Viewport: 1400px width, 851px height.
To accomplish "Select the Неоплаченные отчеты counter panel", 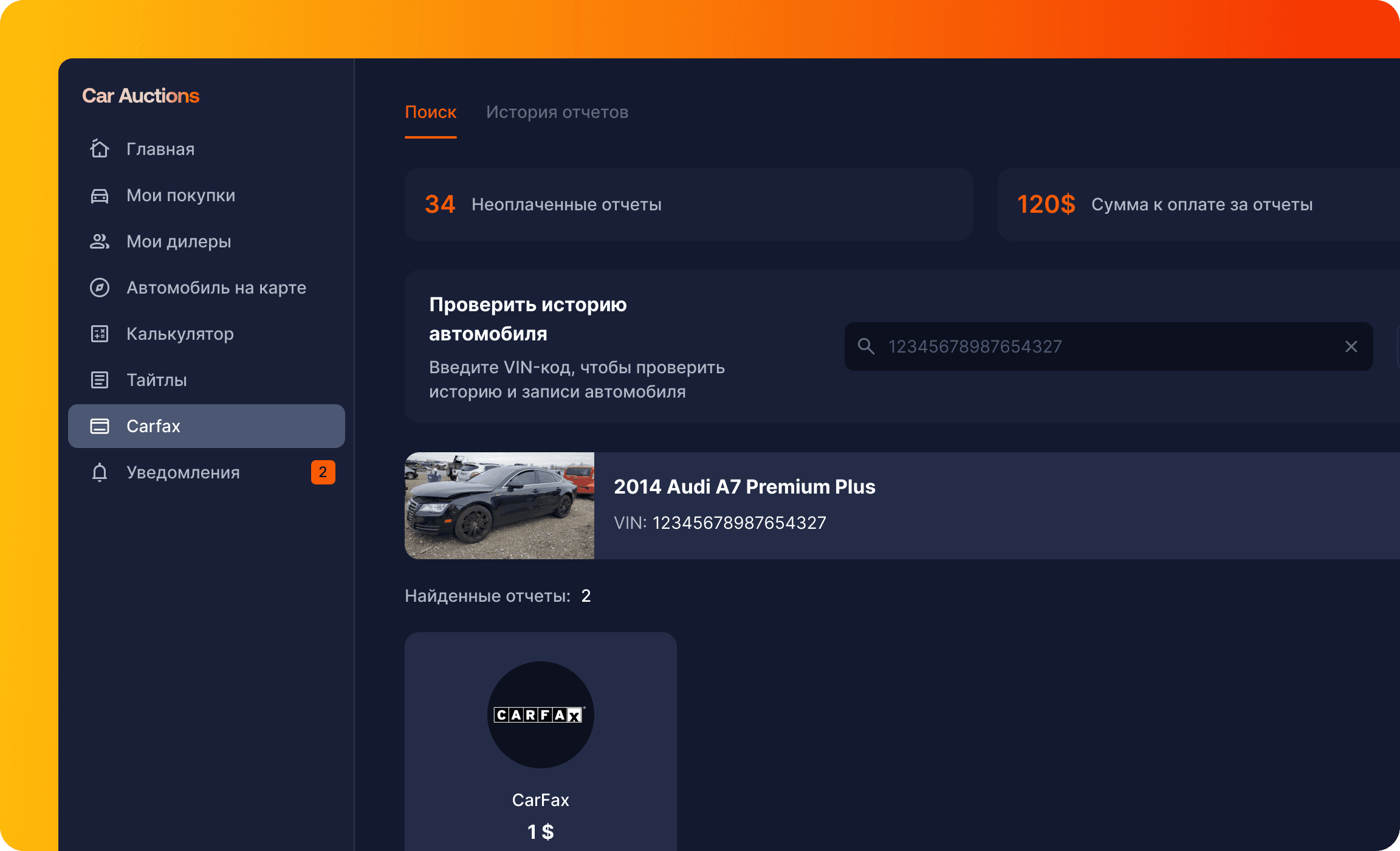I will [x=688, y=204].
